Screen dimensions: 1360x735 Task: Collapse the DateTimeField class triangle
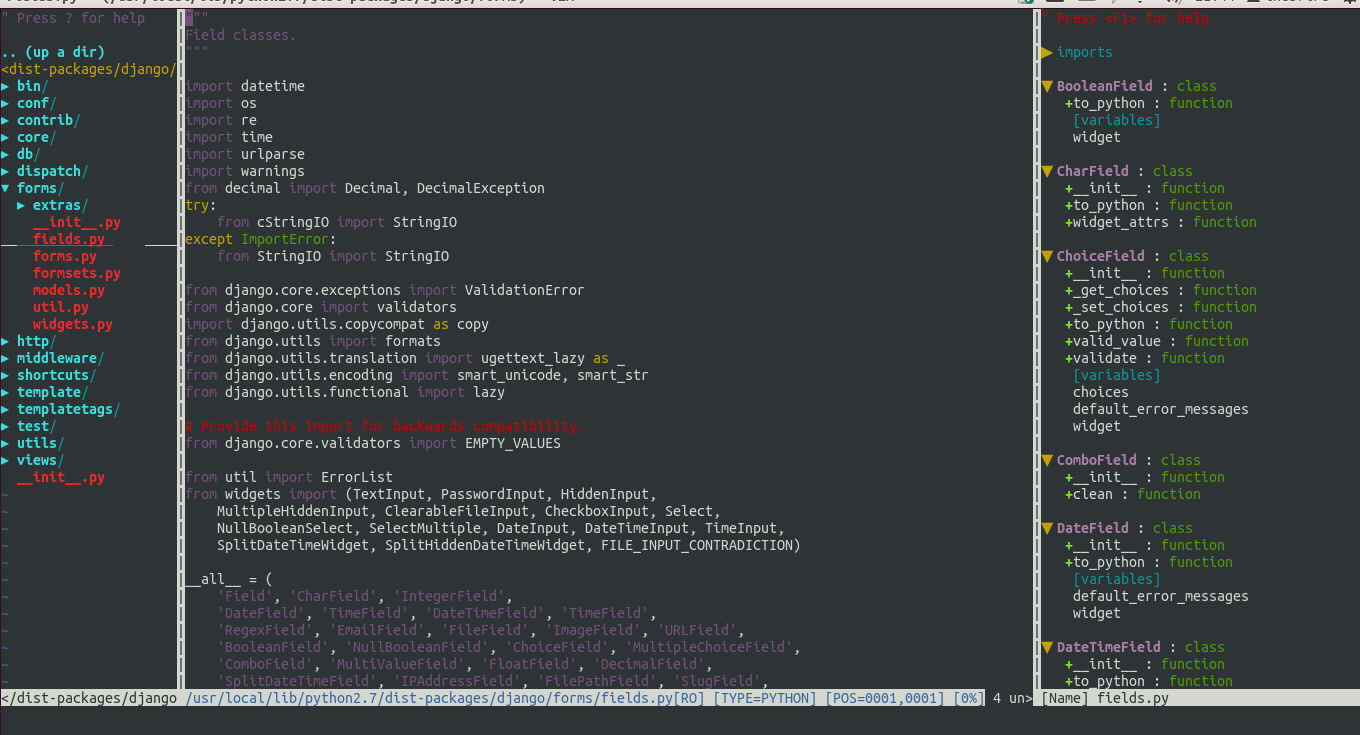(1047, 647)
